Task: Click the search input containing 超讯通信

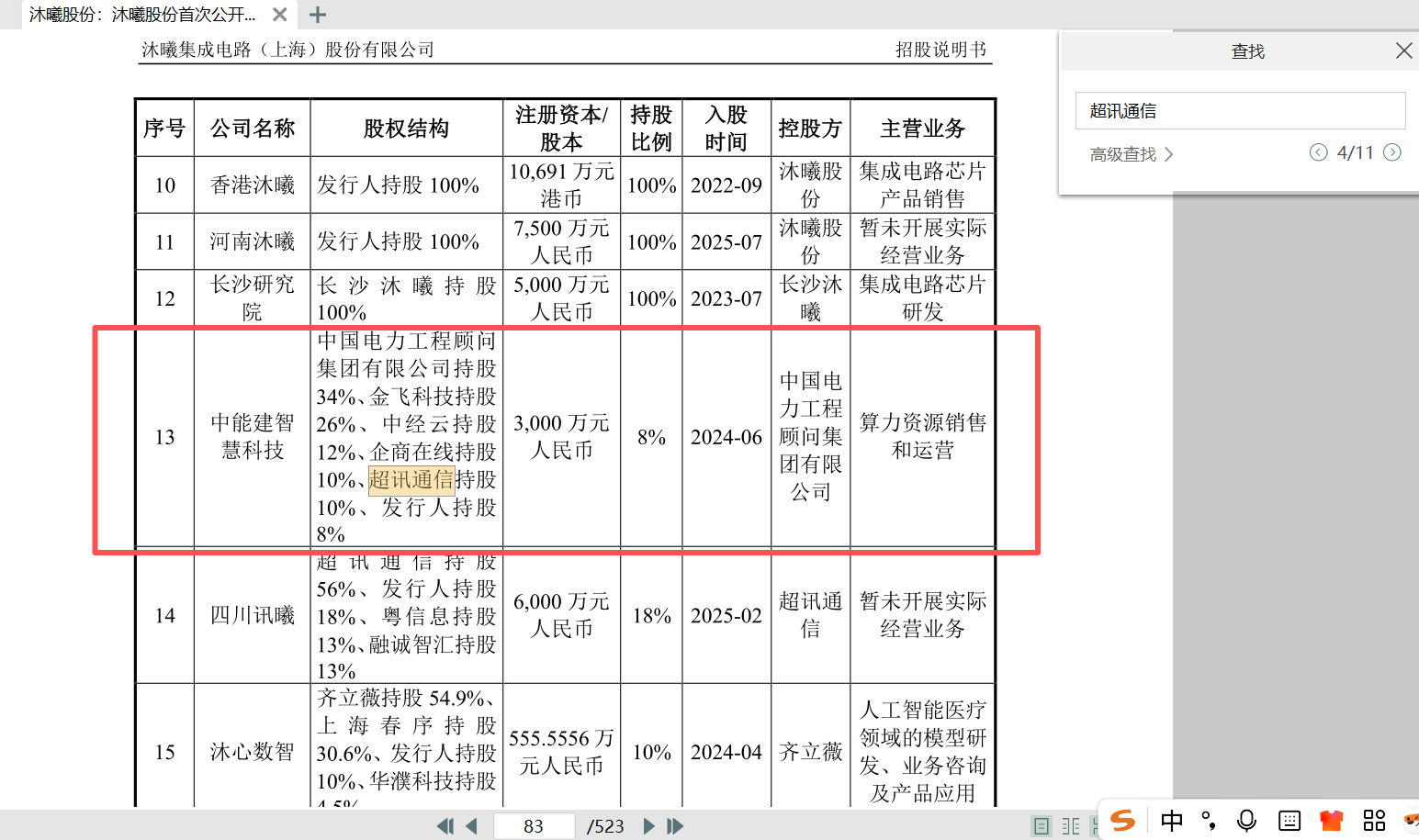Action: [x=1240, y=111]
